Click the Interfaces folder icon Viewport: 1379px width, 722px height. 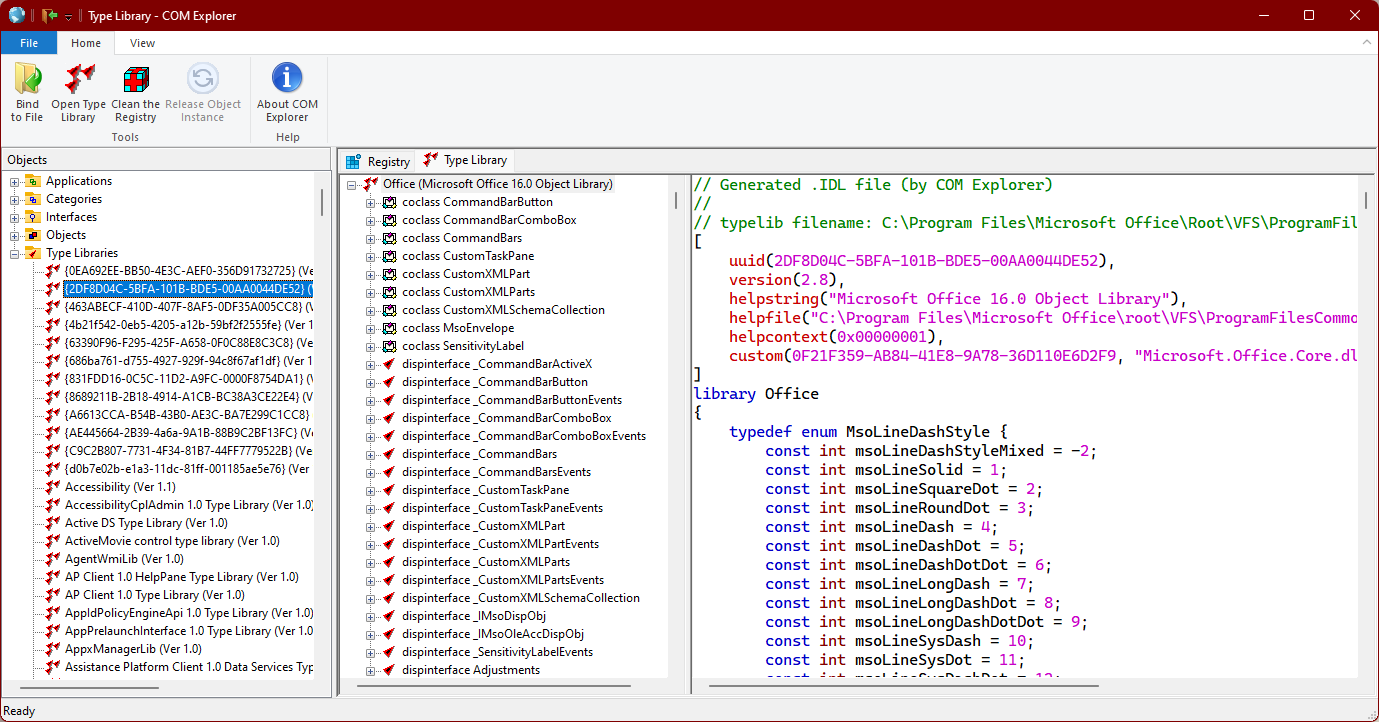(x=33, y=217)
